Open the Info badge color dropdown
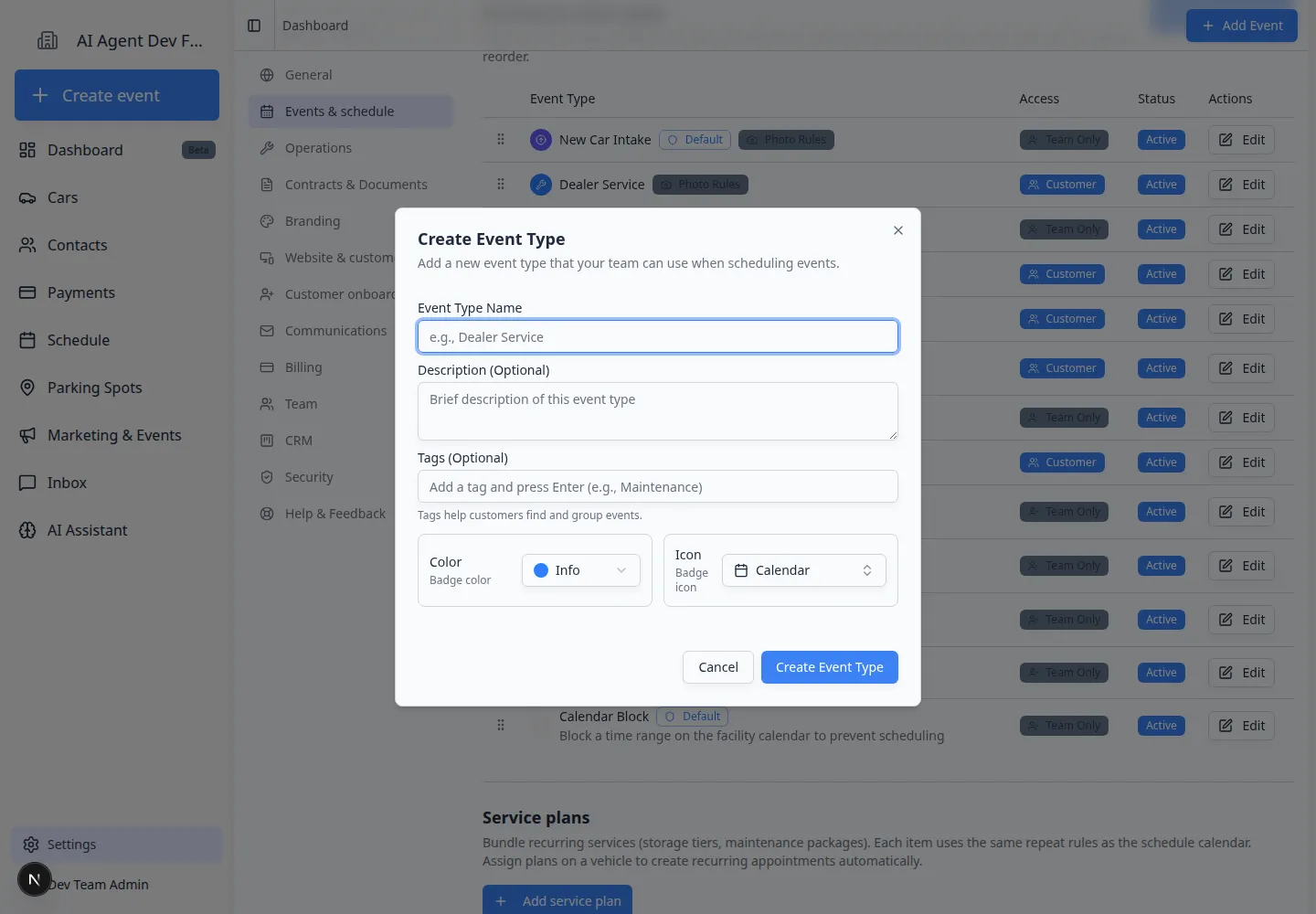The width and height of the screenshot is (1316, 914). pyautogui.click(x=581, y=570)
